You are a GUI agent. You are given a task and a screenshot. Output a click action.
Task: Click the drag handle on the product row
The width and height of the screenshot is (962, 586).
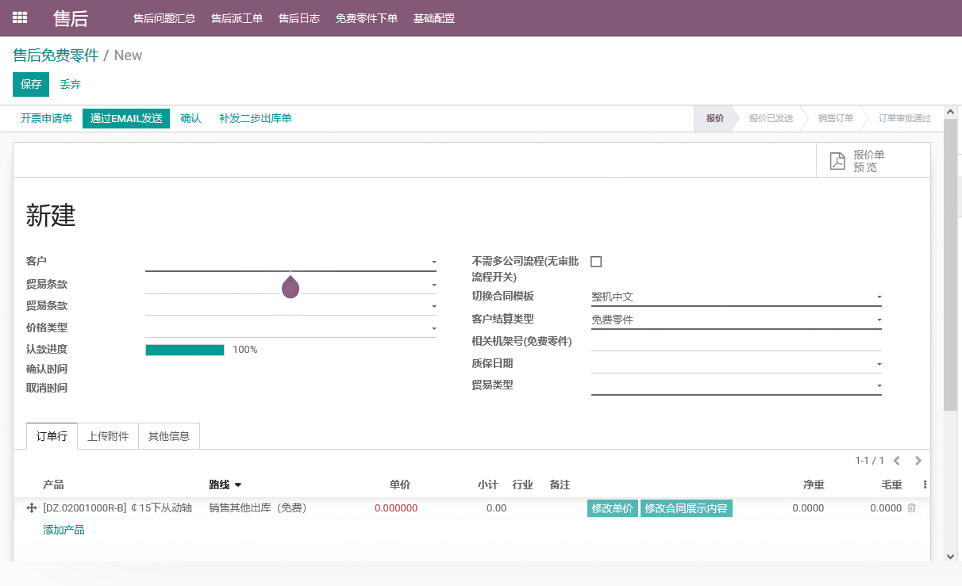pyautogui.click(x=31, y=508)
